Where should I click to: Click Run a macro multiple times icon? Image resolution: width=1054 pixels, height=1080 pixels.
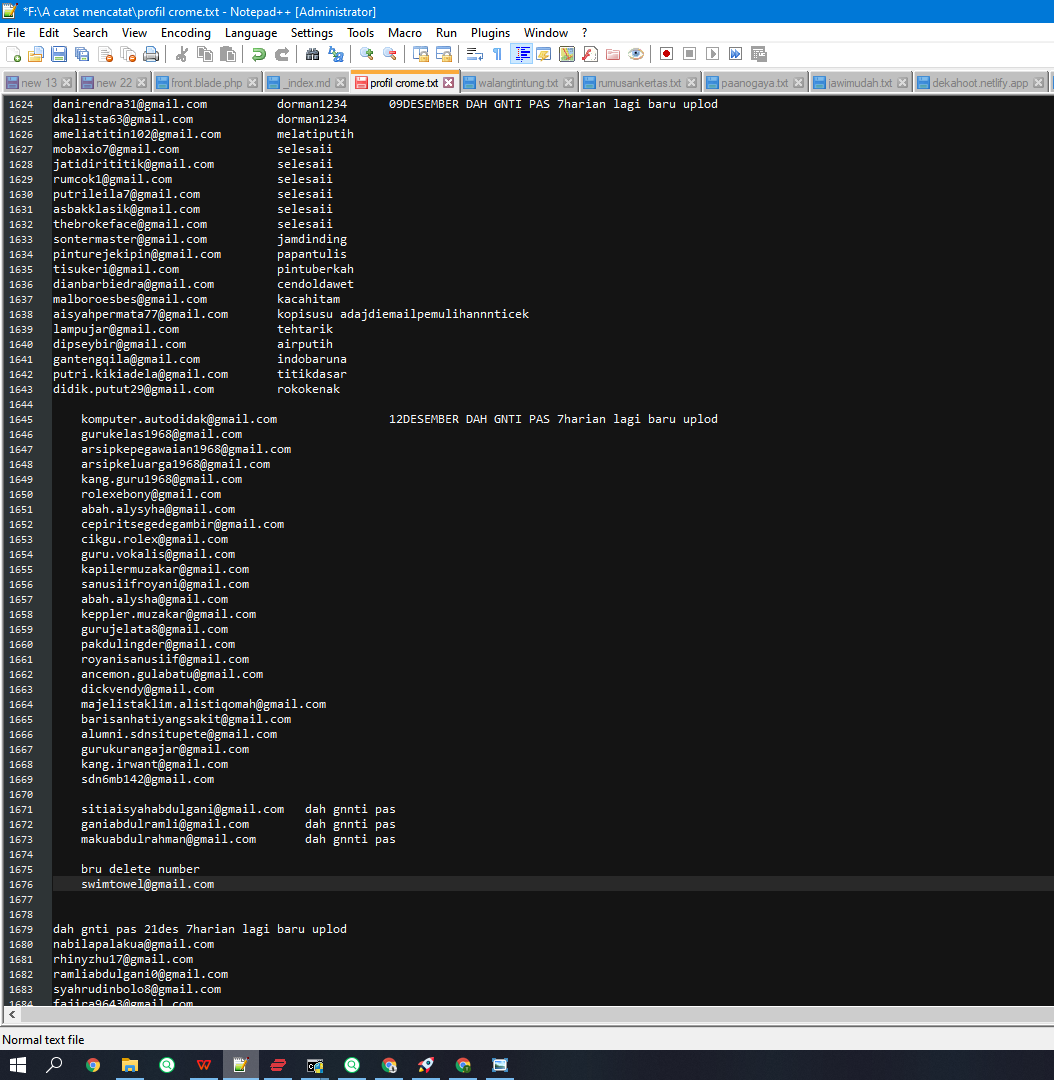click(736, 54)
